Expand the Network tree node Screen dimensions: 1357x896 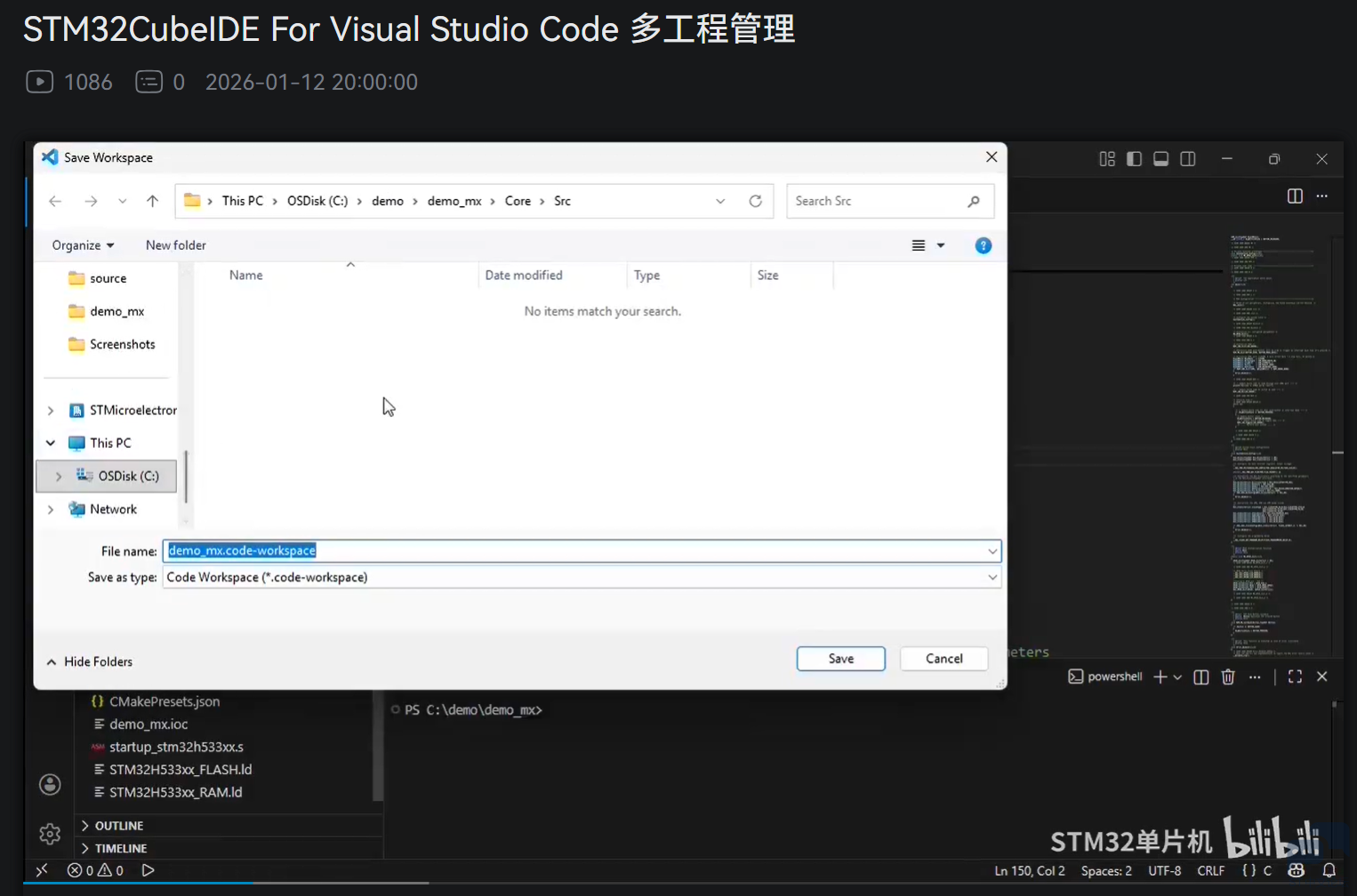[51, 509]
